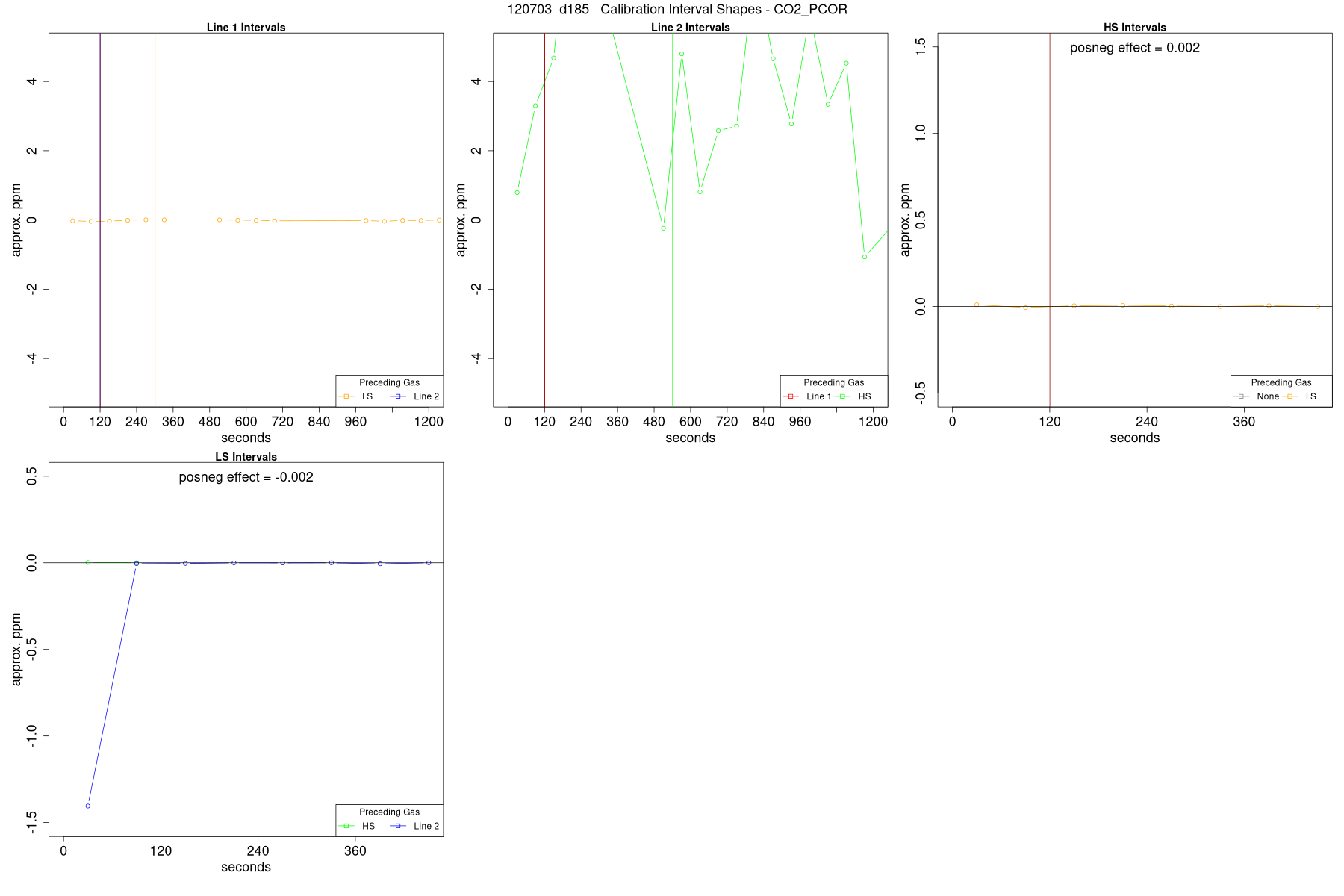
Task: Click the "seconds" axis label under Line 2 Intervals
Action: click(x=691, y=438)
